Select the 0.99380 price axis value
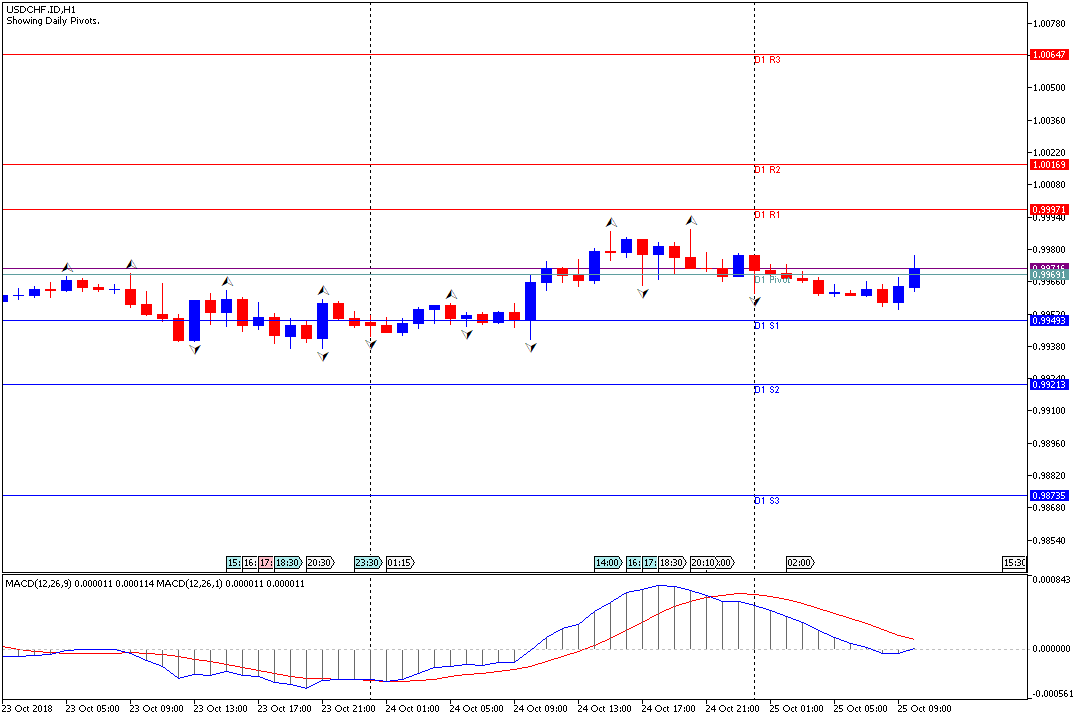Image resolution: width=1080 pixels, height=720 pixels. 1050,347
